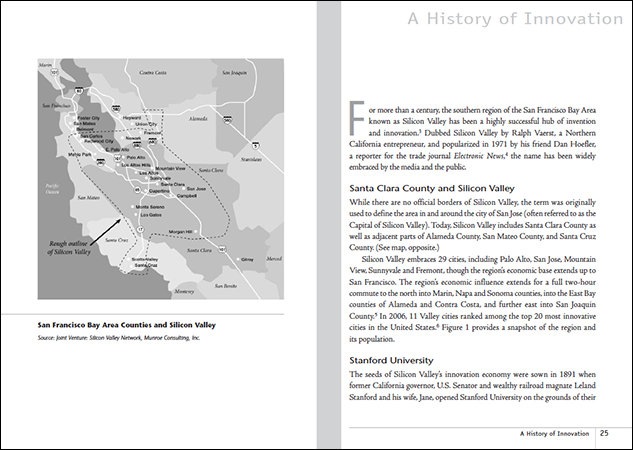Click the 'Merced' county label on the map

(x=274, y=259)
